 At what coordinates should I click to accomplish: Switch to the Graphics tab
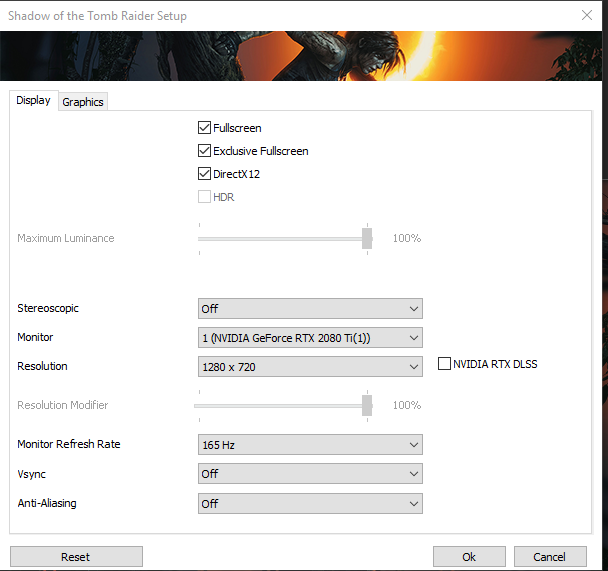coord(83,102)
